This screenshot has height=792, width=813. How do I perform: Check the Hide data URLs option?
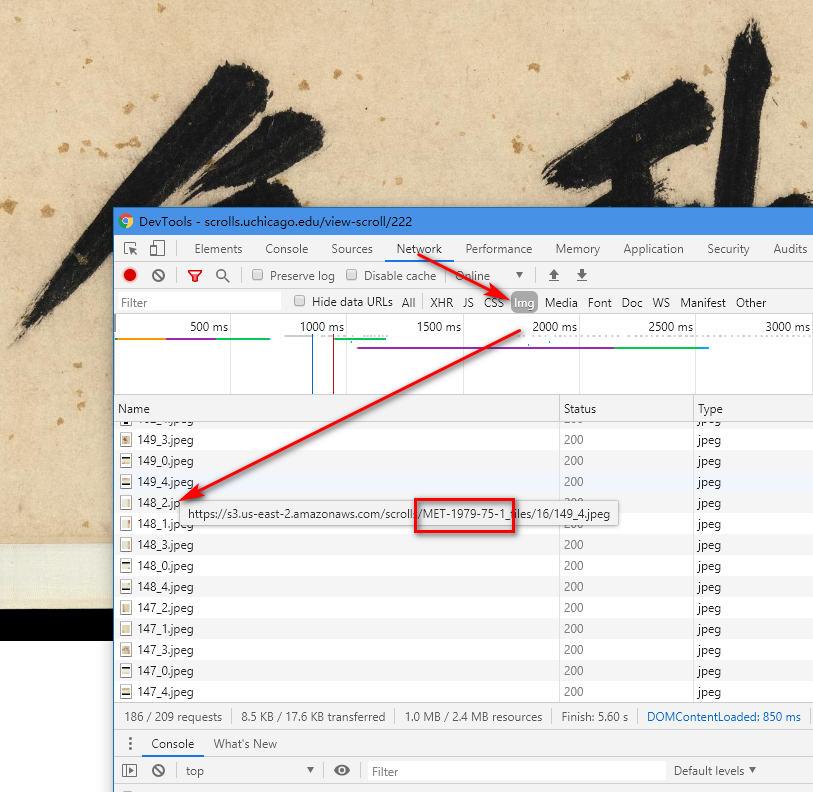click(x=299, y=301)
